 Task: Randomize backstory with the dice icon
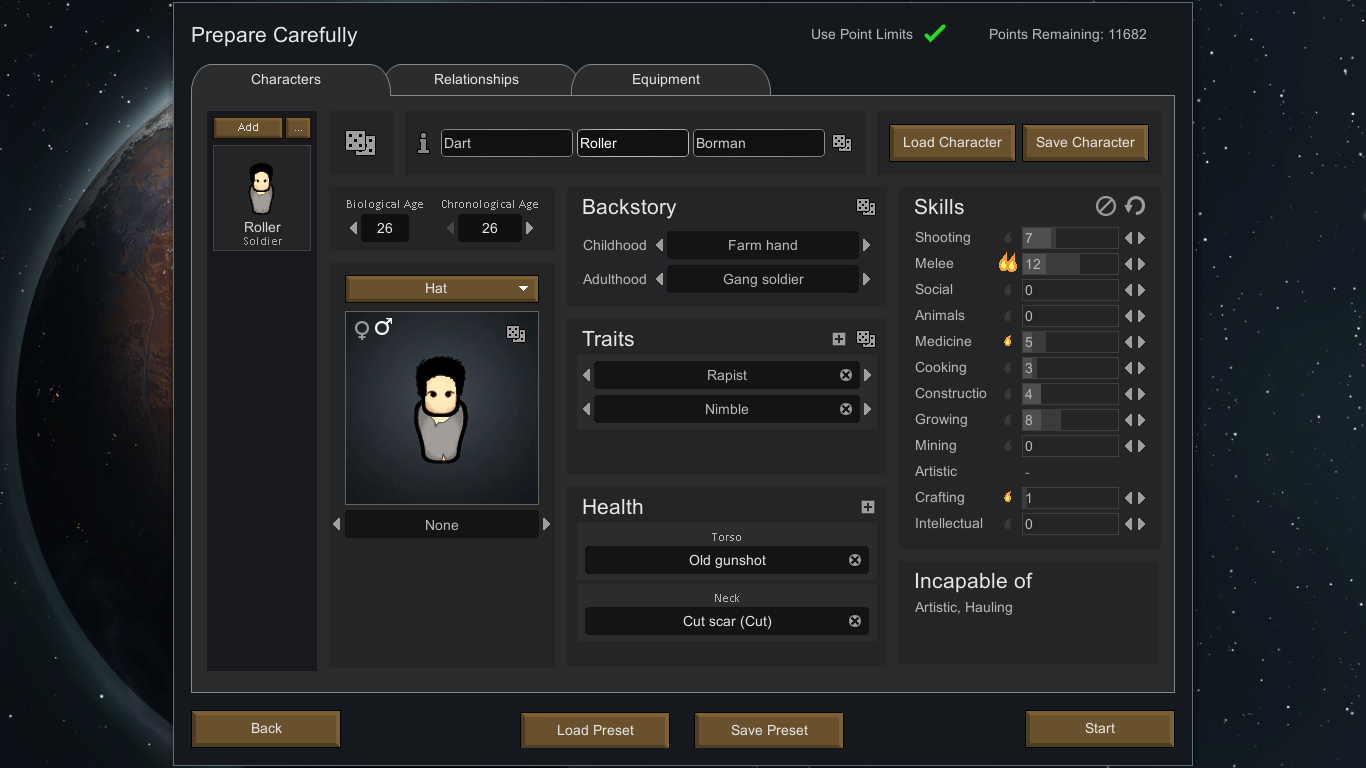coord(866,207)
